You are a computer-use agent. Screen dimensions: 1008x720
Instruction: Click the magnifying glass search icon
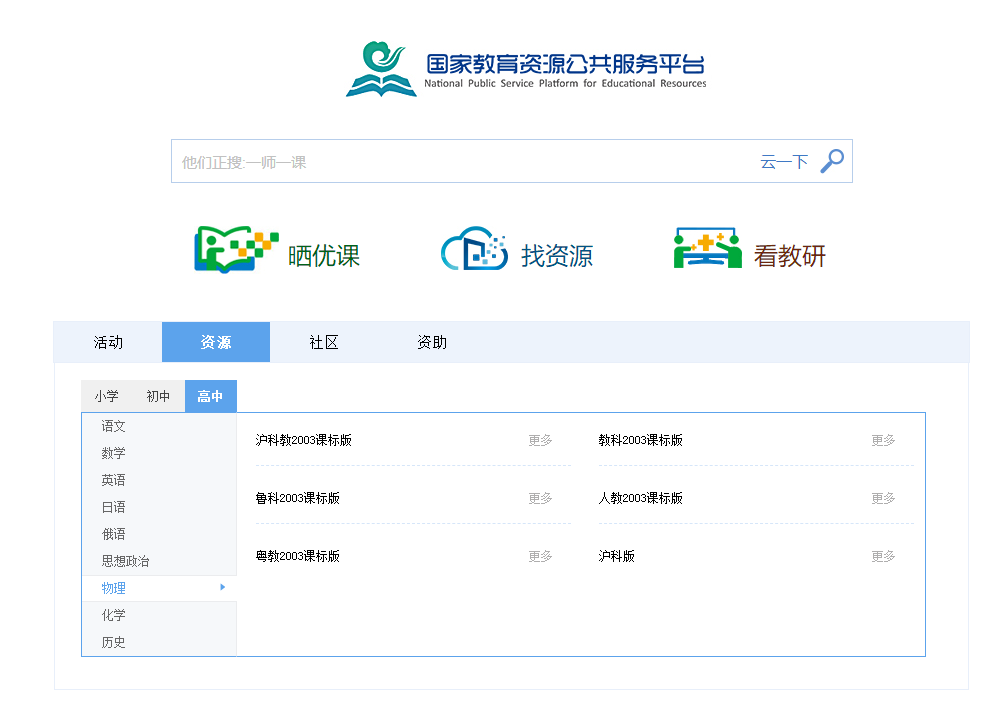(x=832, y=161)
